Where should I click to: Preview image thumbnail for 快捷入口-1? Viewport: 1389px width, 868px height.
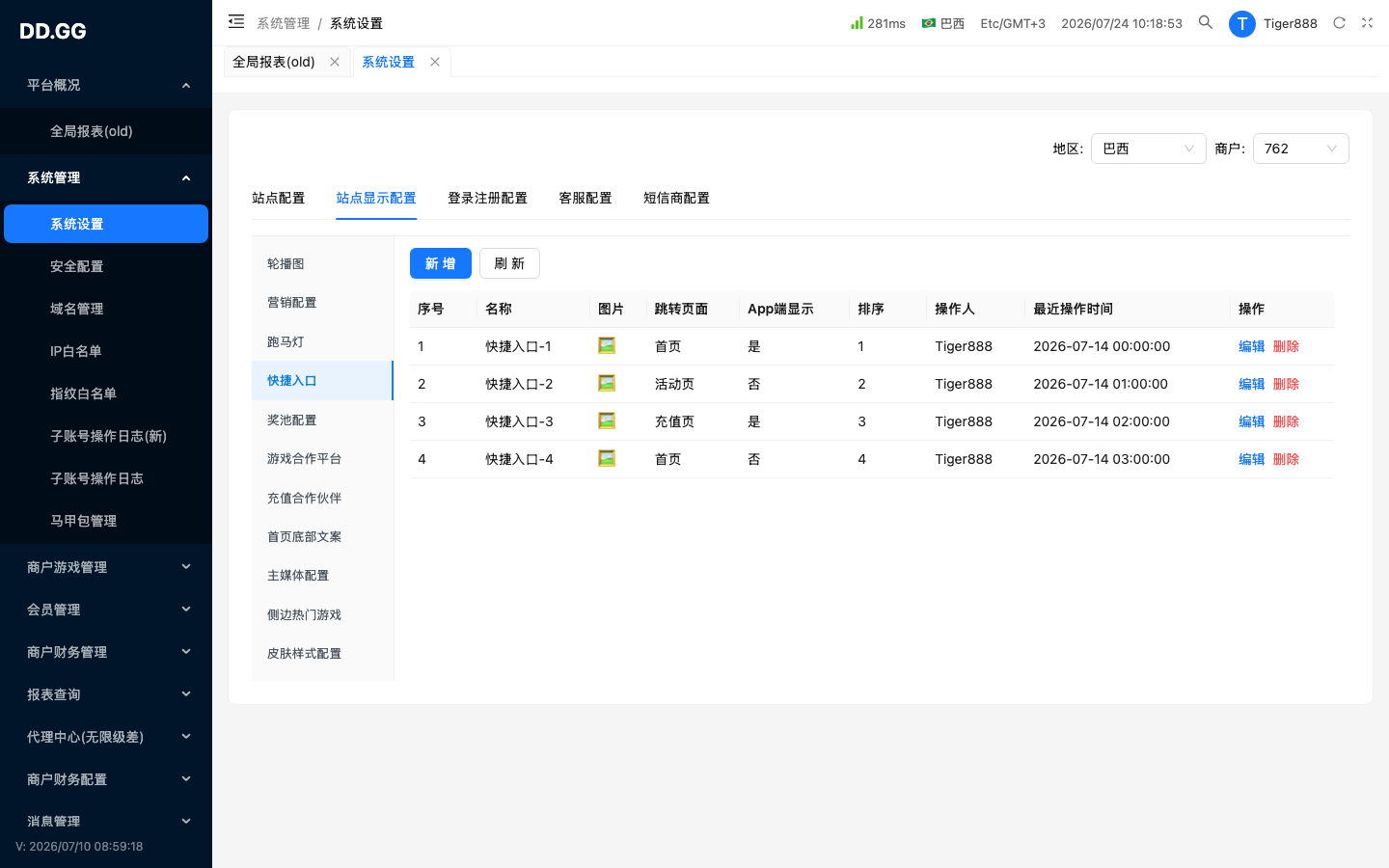coord(607,345)
